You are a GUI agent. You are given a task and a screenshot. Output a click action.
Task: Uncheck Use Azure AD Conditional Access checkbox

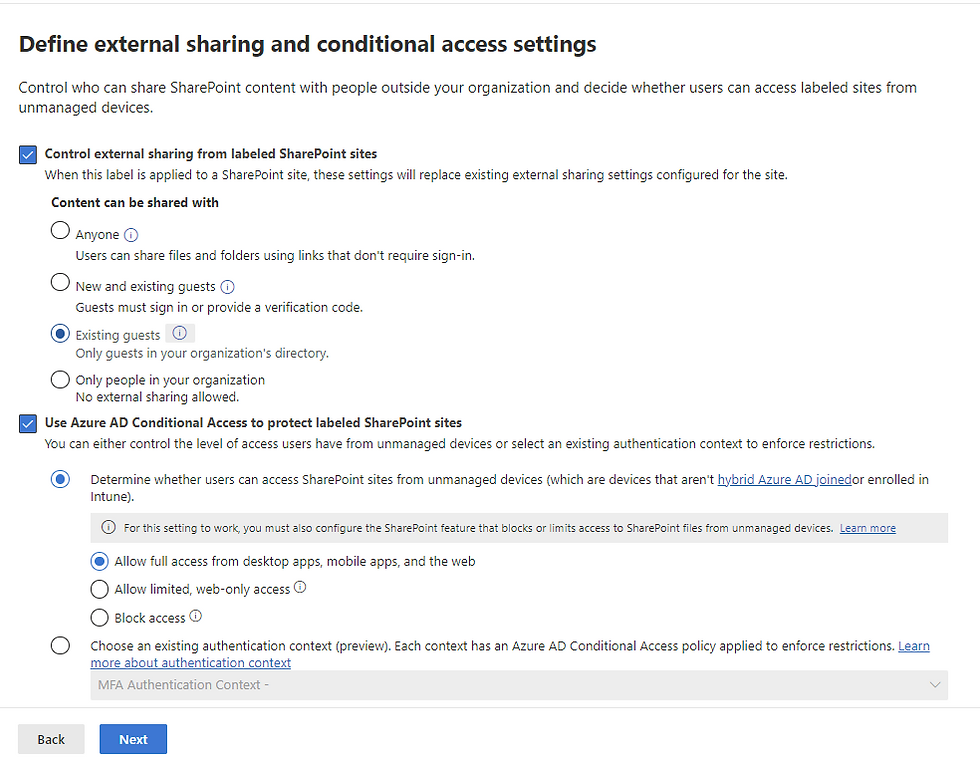click(x=28, y=424)
